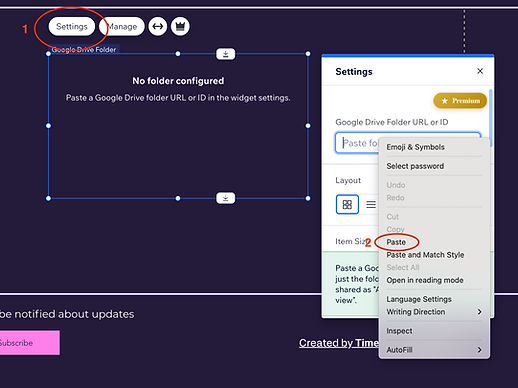Open the 'Created by Time' link

click(339, 343)
